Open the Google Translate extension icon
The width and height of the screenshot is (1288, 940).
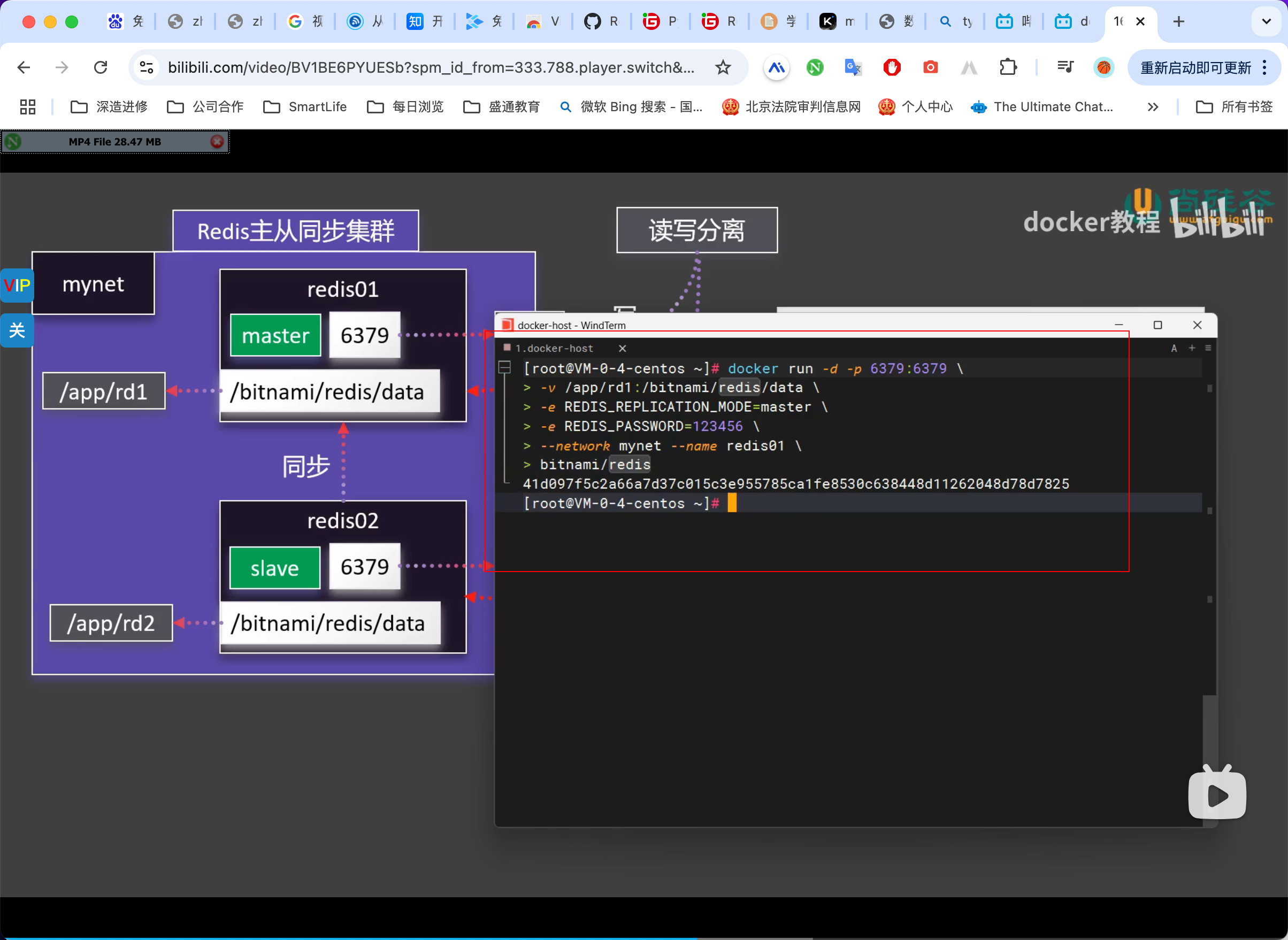pyautogui.click(x=853, y=68)
